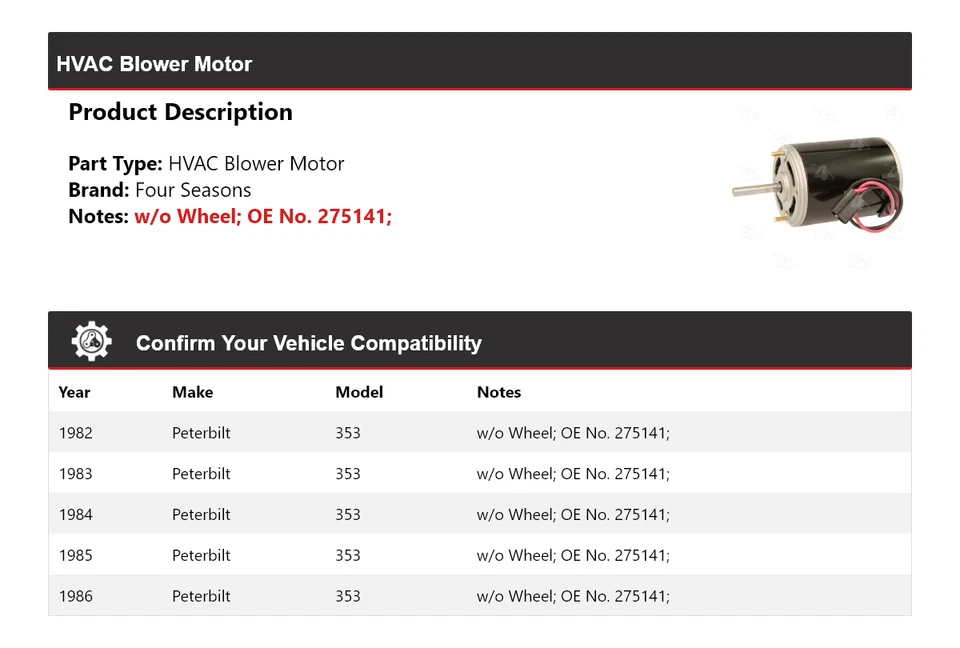This screenshot has width=960, height=648.
Task: Click Peterbilt in the 1982 row
Action: tap(201, 433)
